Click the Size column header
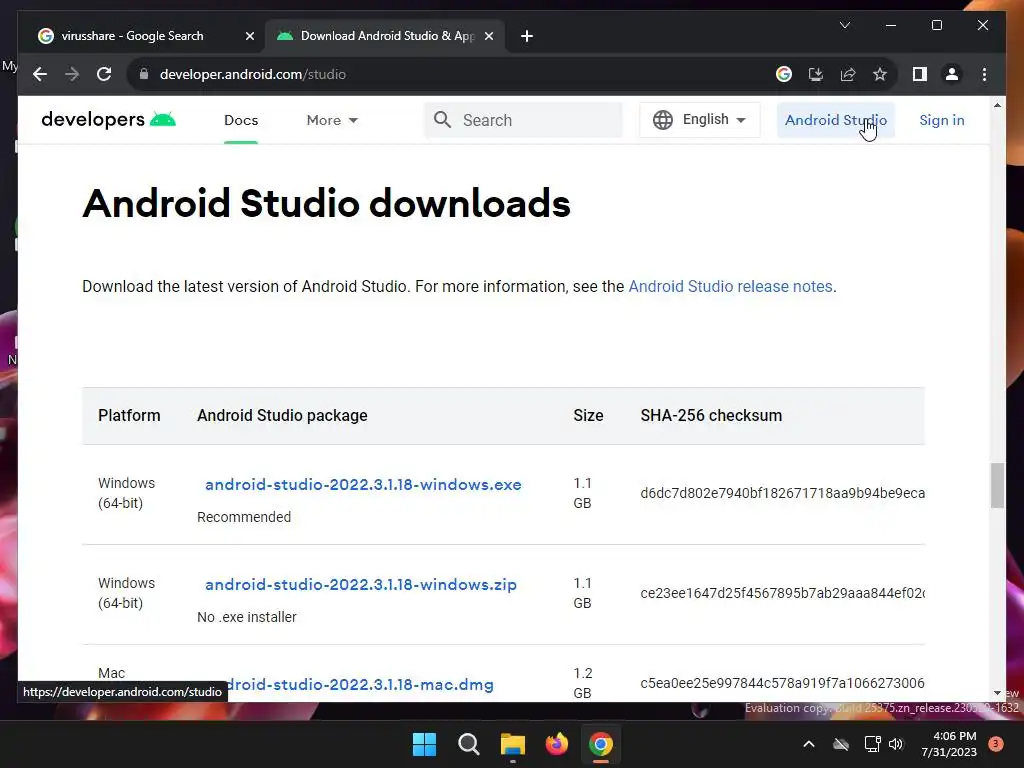The height and width of the screenshot is (768, 1024). click(588, 415)
